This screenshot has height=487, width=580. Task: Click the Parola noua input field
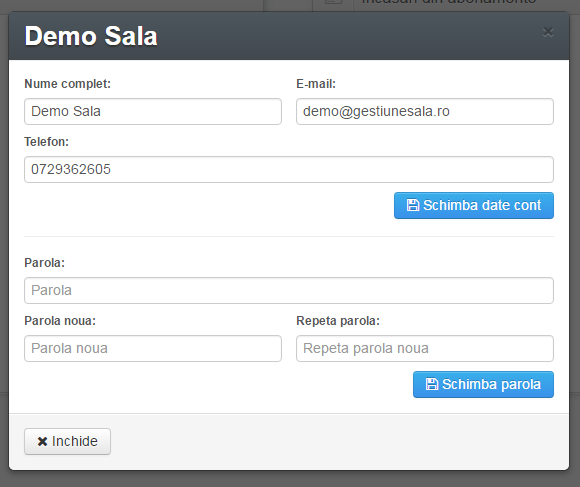153,348
